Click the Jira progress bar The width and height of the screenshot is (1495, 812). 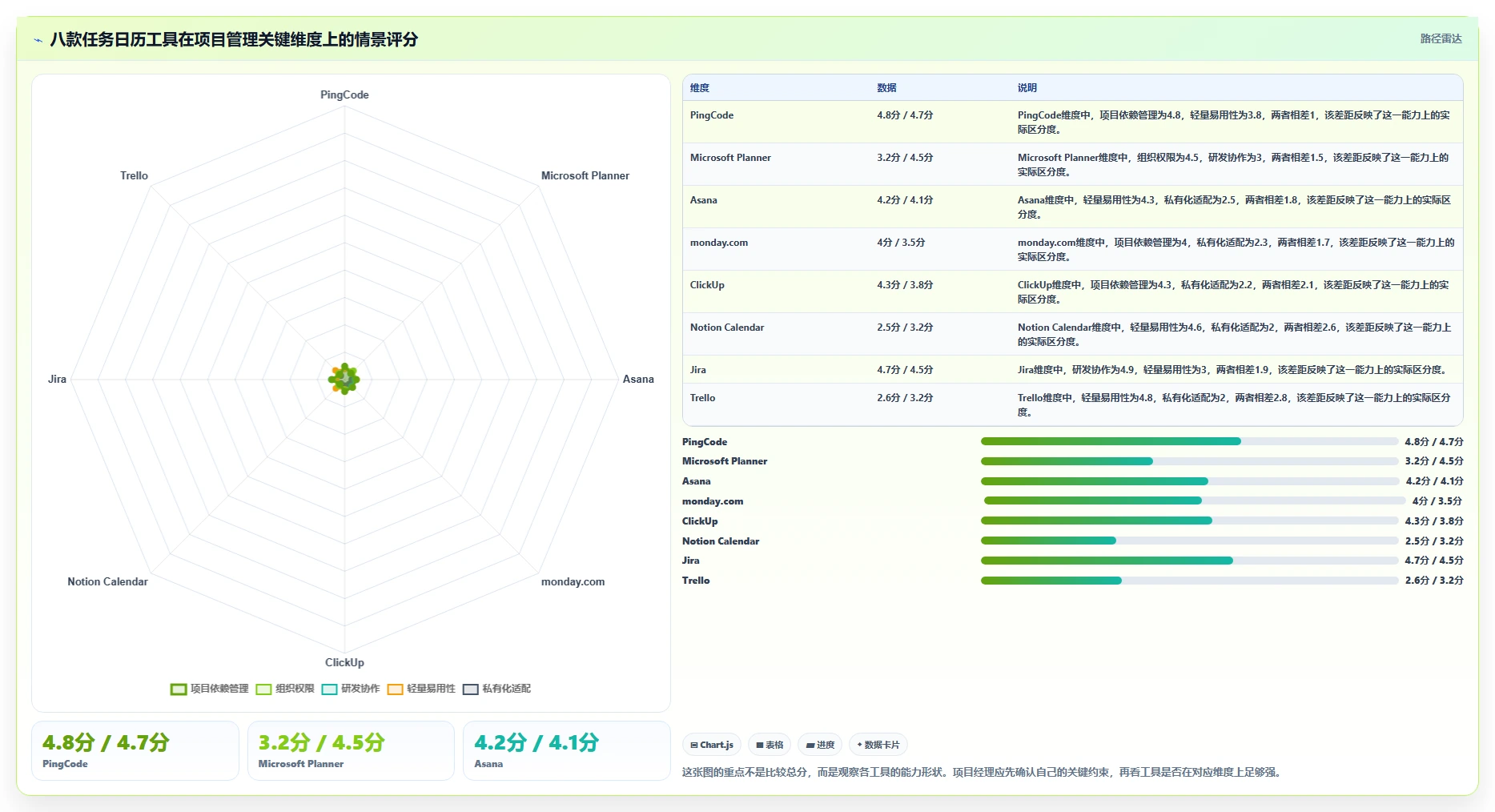point(1189,561)
